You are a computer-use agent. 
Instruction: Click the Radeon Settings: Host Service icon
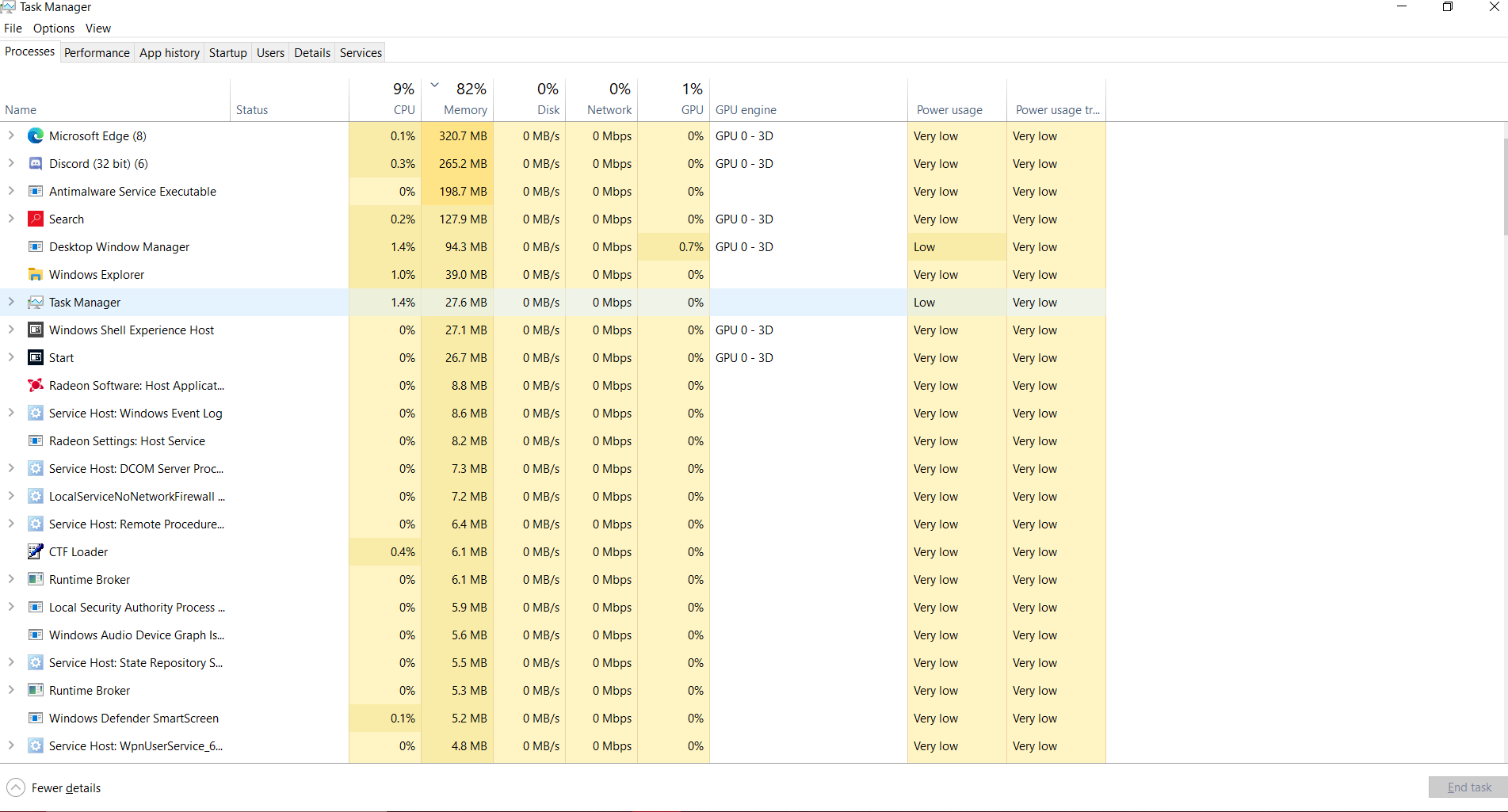point(36,441)
